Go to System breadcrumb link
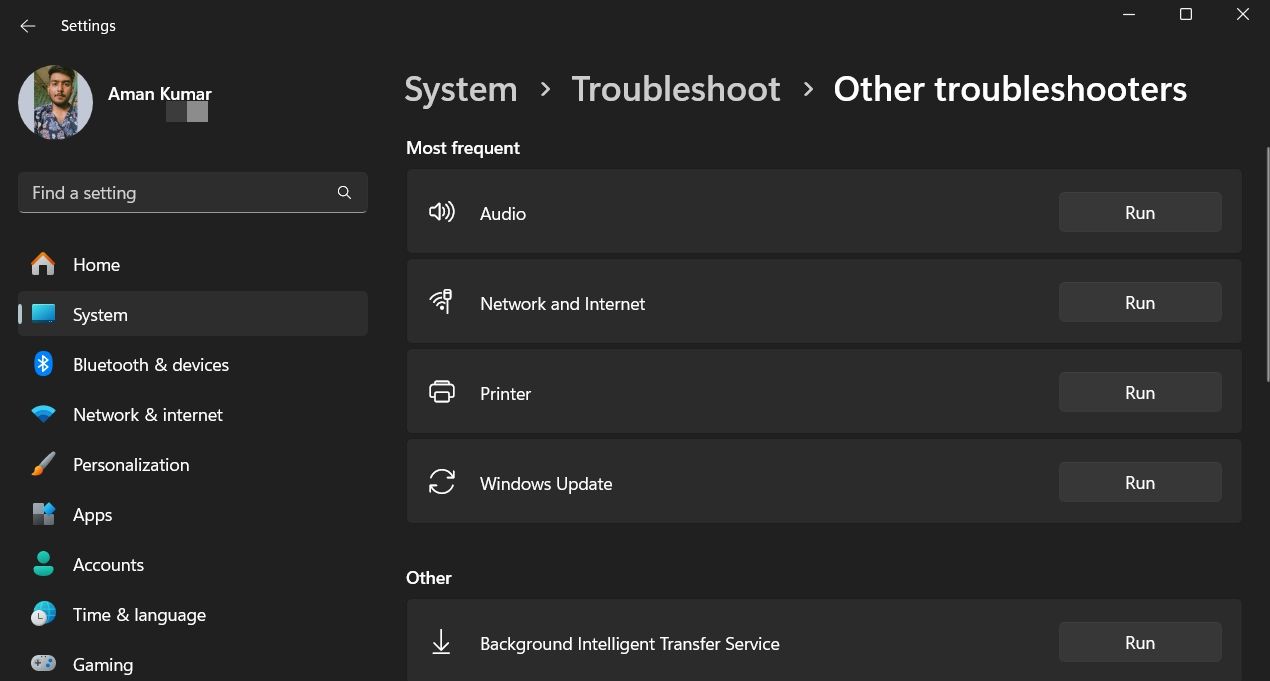This screenshot has width=1270, height=681. click(461, 89)
